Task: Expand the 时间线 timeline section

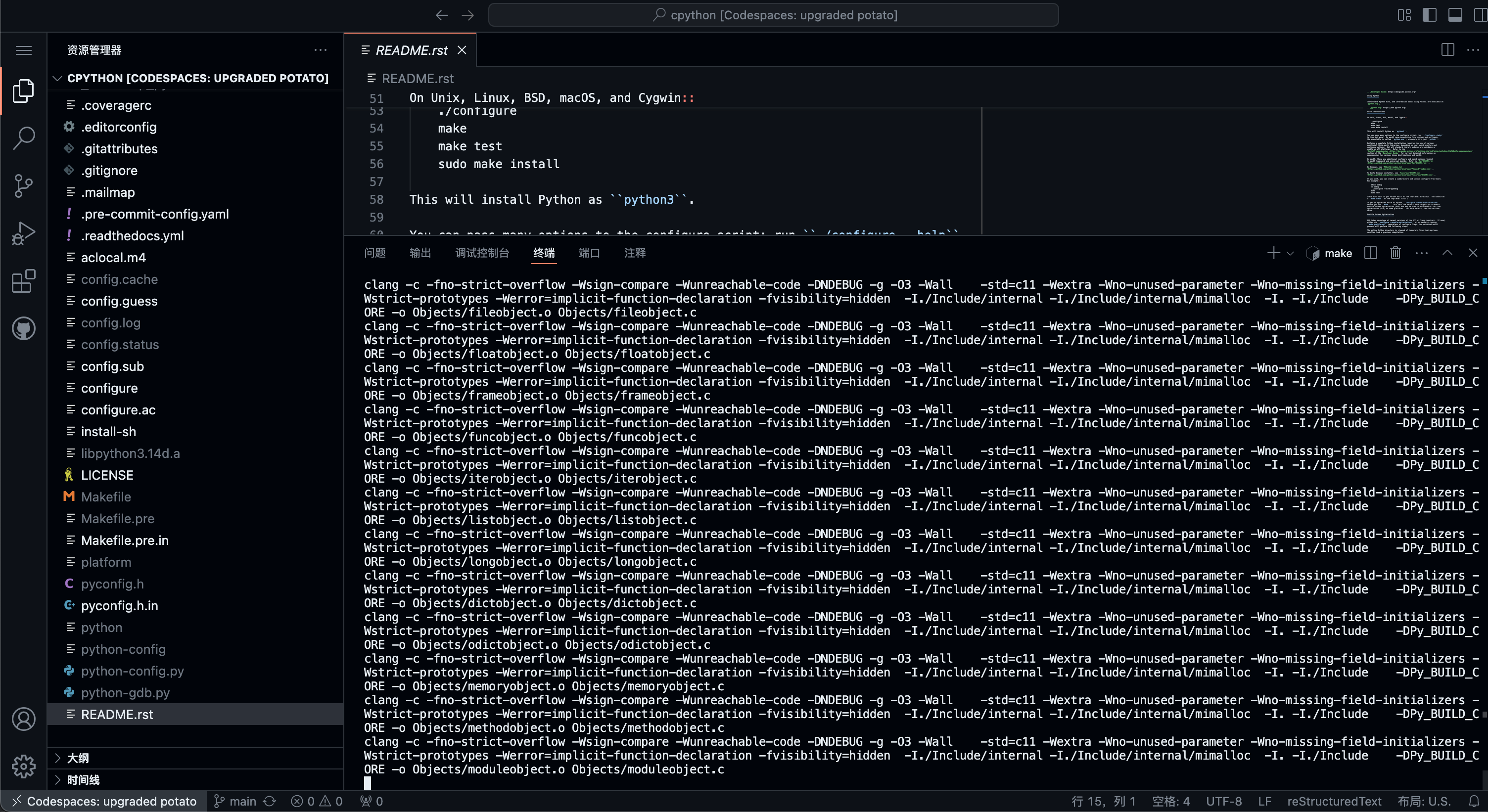Action: (83, 780)
